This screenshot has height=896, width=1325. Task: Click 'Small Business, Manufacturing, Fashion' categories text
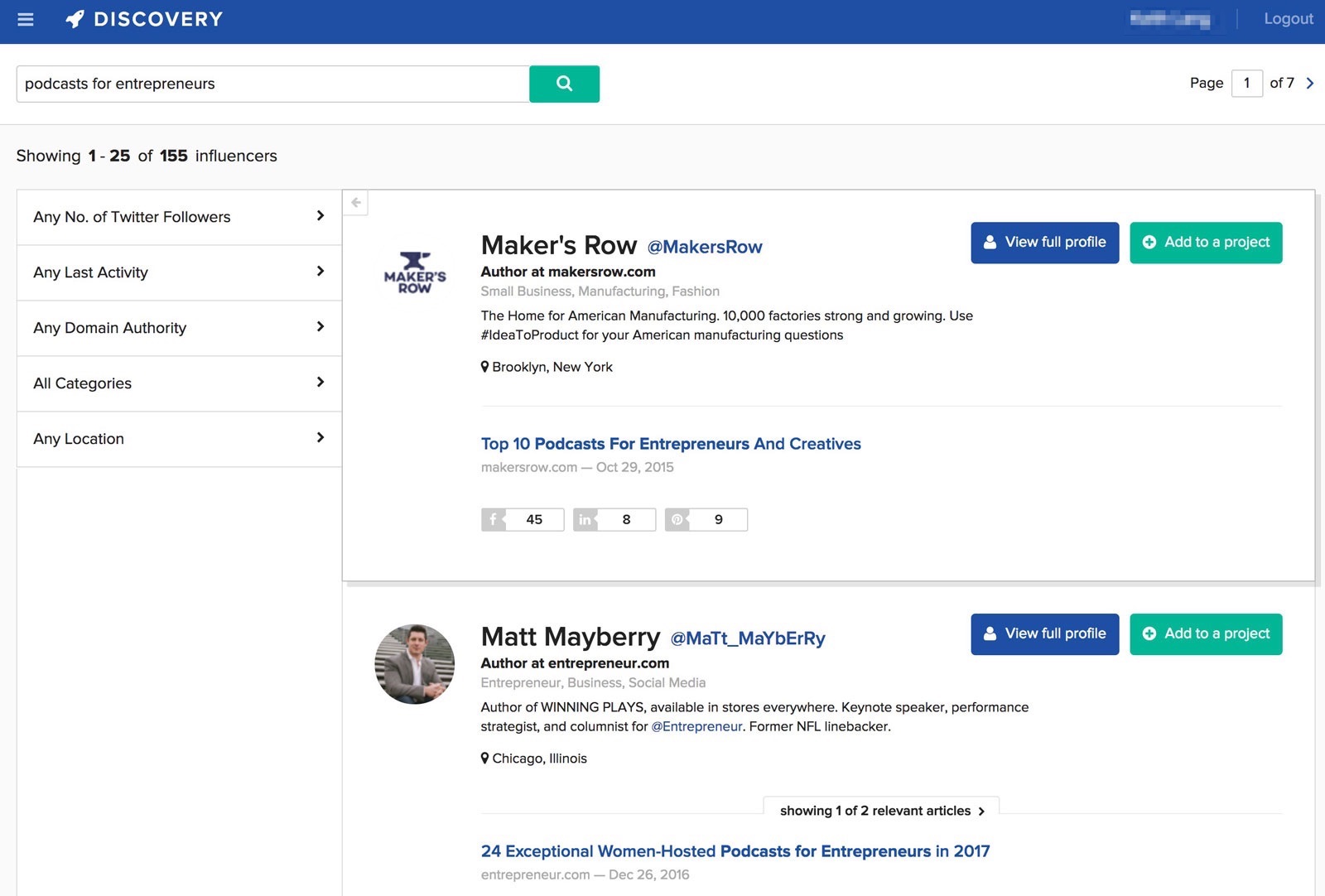click(600, 291)
